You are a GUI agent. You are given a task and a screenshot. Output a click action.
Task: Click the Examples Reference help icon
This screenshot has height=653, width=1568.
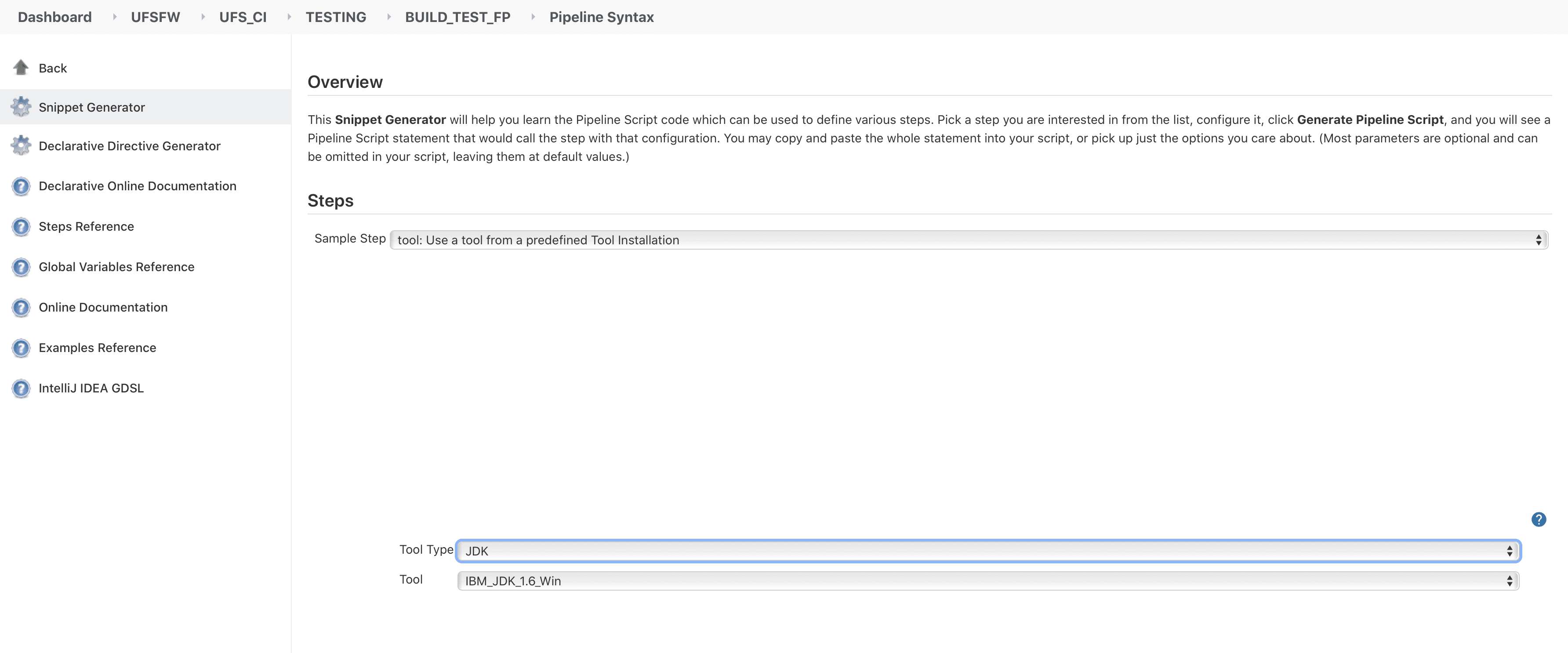tap(21, 348)
